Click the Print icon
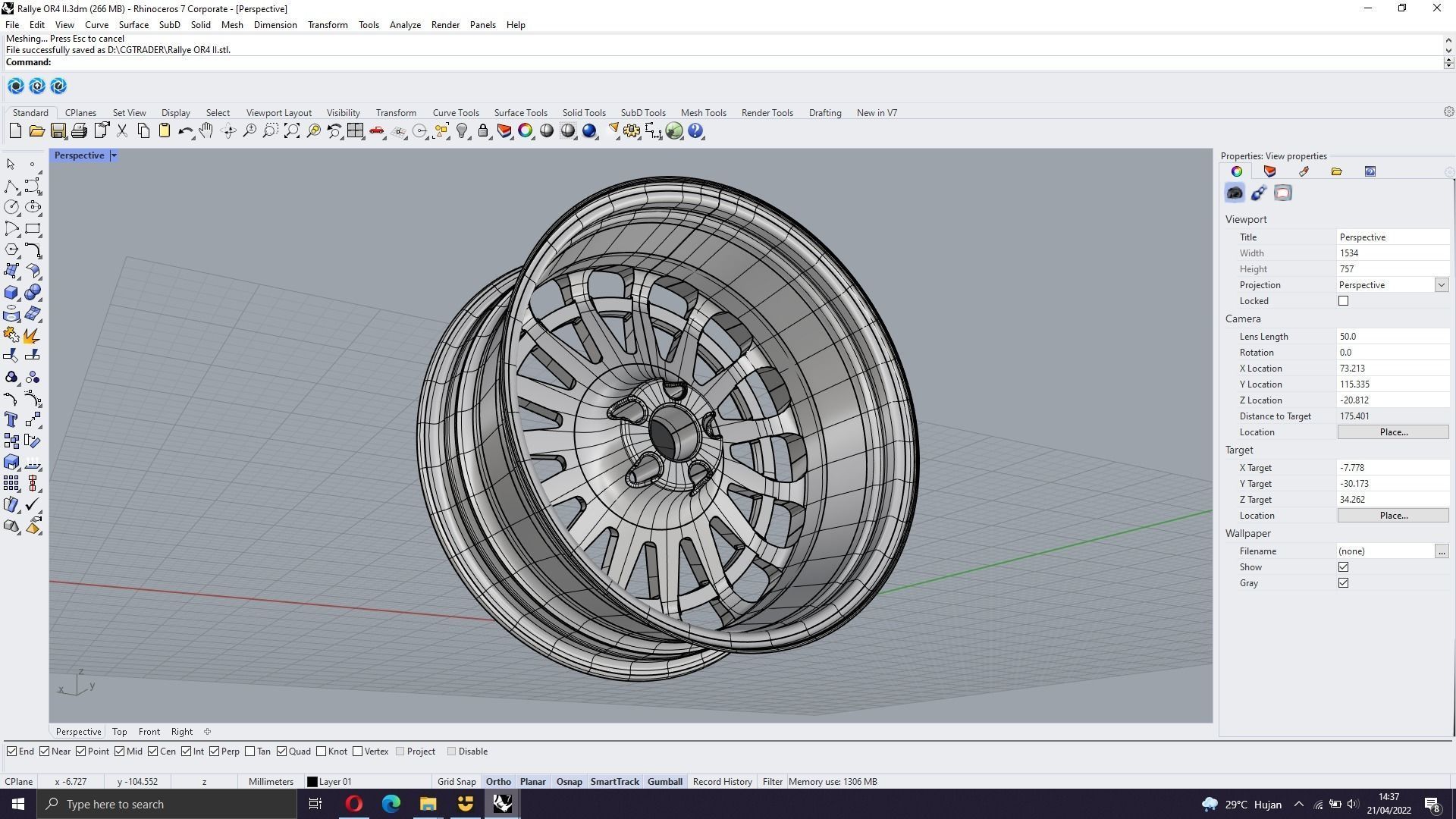 point(79,131)
